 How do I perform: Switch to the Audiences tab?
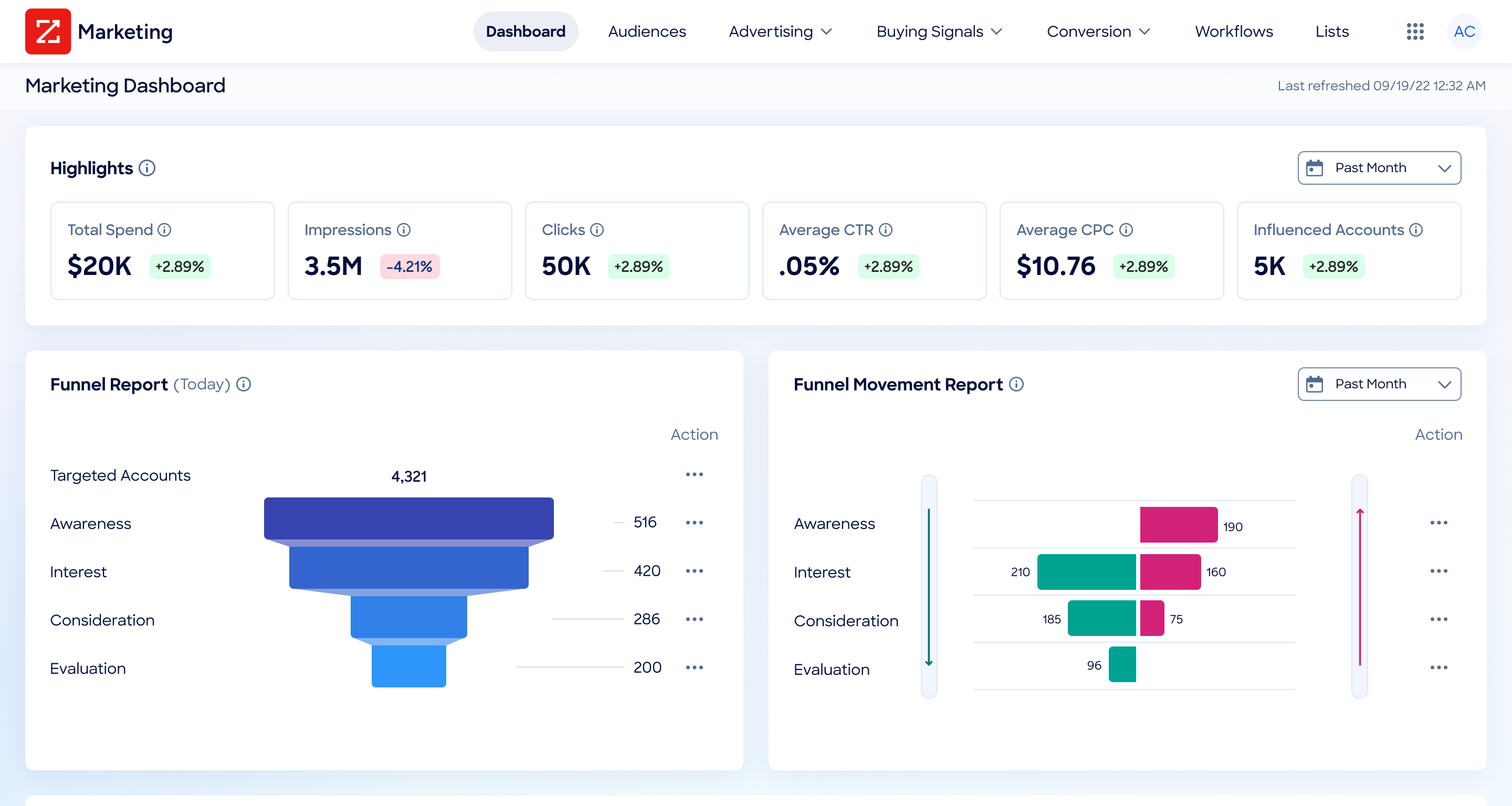click(647, 31)
